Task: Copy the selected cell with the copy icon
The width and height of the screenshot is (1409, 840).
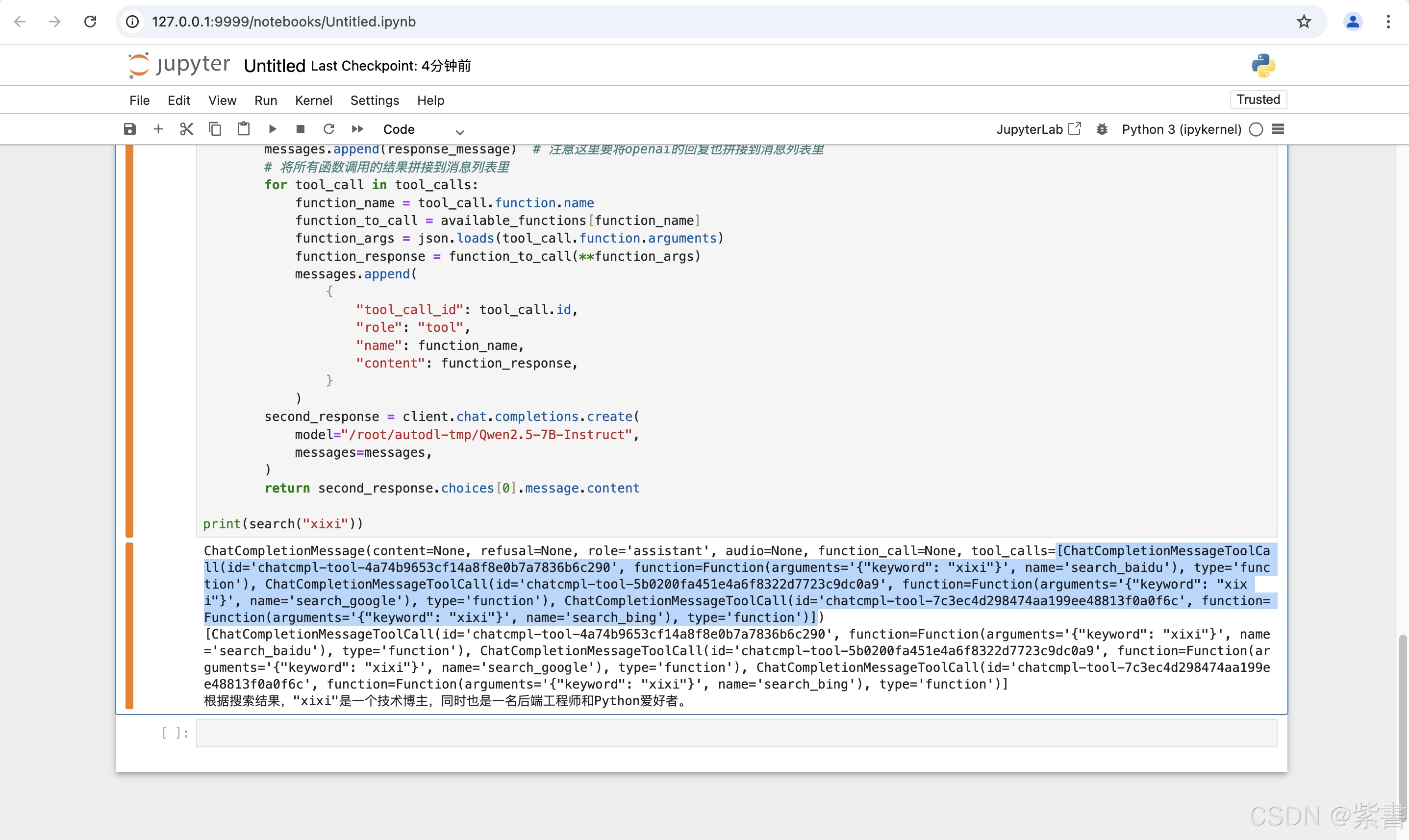Action: click(x=215, y=129)
